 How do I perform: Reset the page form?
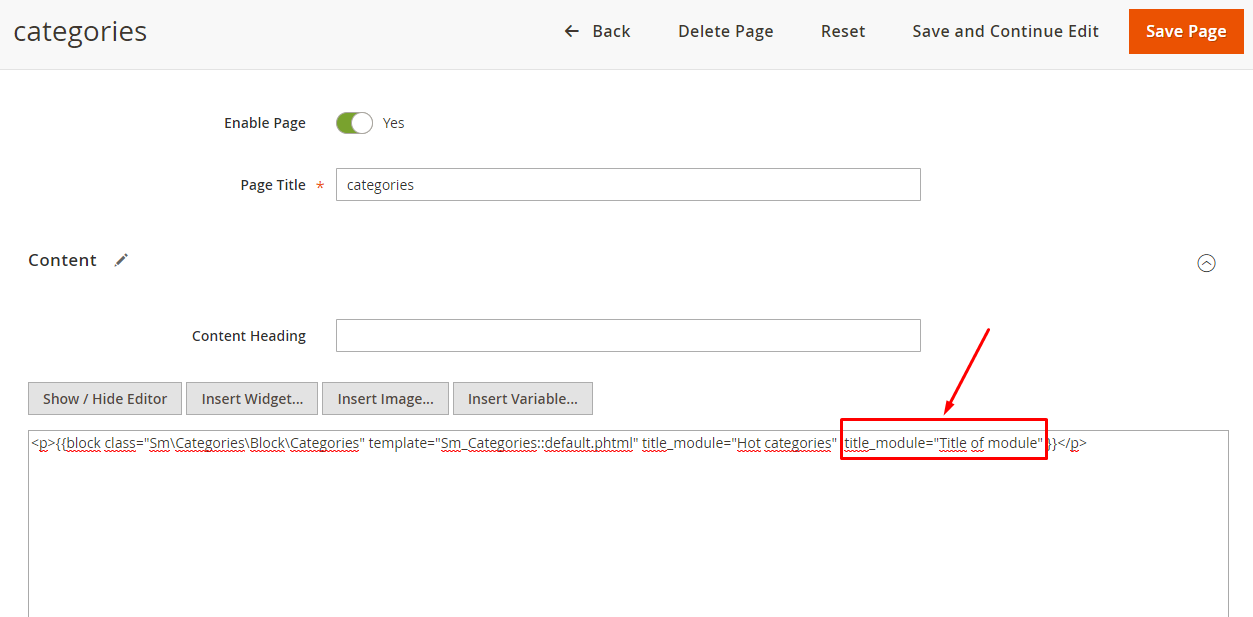click(x=843, y=31)
